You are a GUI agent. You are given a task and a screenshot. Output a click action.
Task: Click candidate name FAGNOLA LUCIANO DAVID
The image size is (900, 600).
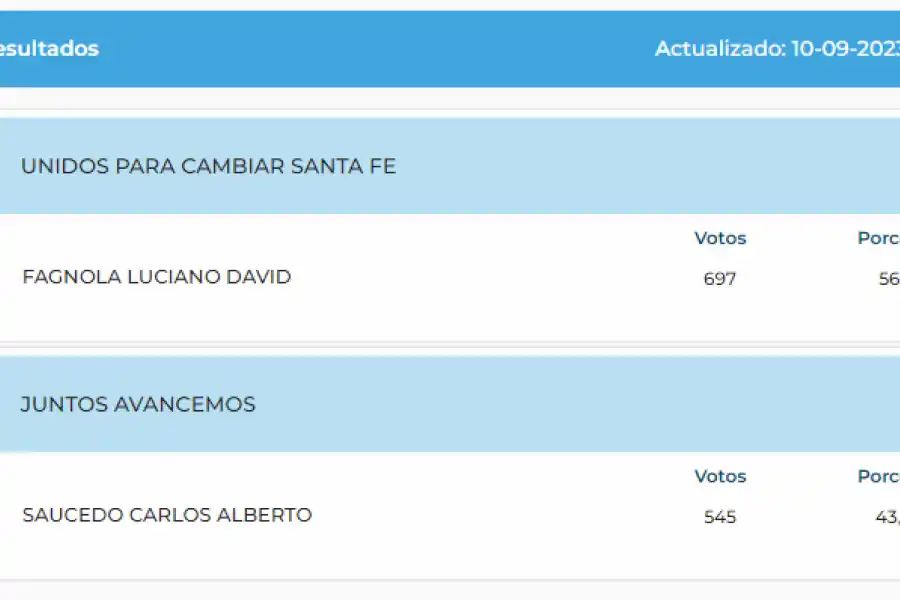[x=156, y=277]
